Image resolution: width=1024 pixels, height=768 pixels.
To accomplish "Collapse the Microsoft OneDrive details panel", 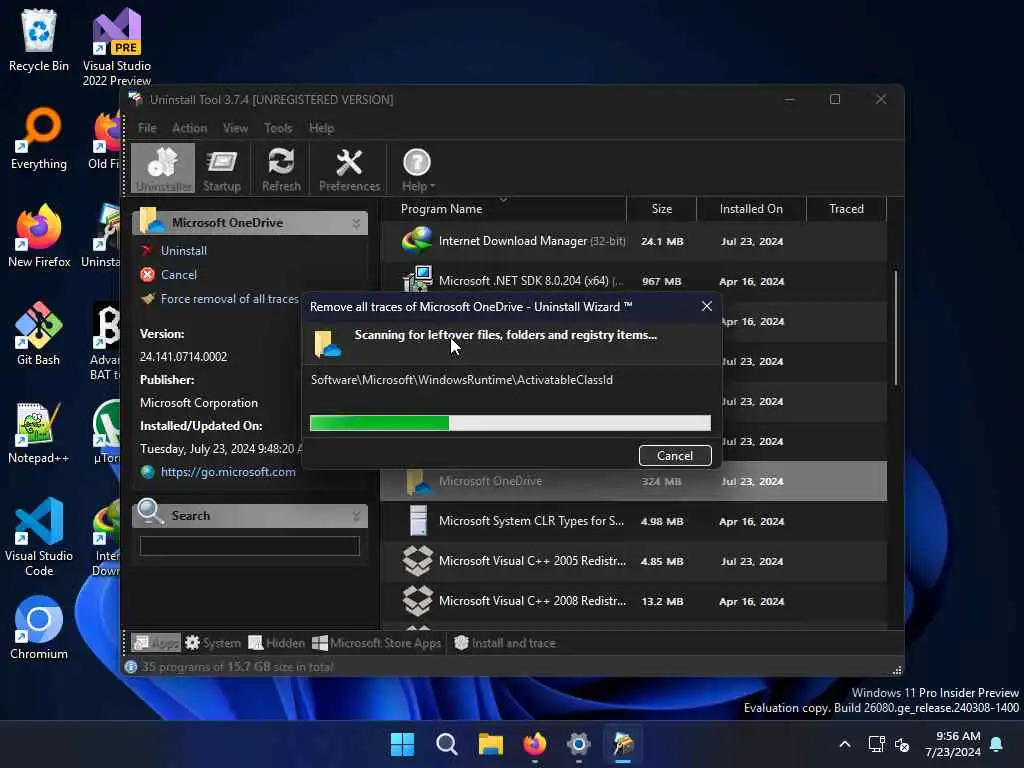I will tap(356, 223).
